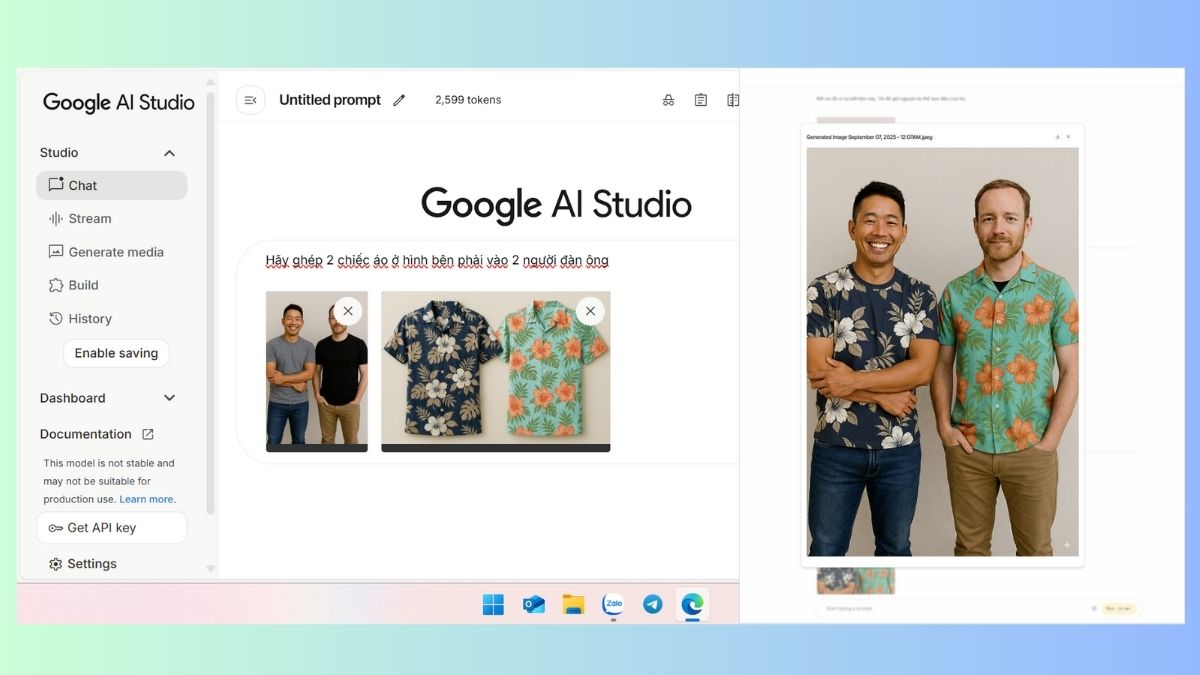The height and width of the screenshot is (675, 1200).
Task: Open File Explorer from the taskbar
Action: click(573, 604)
